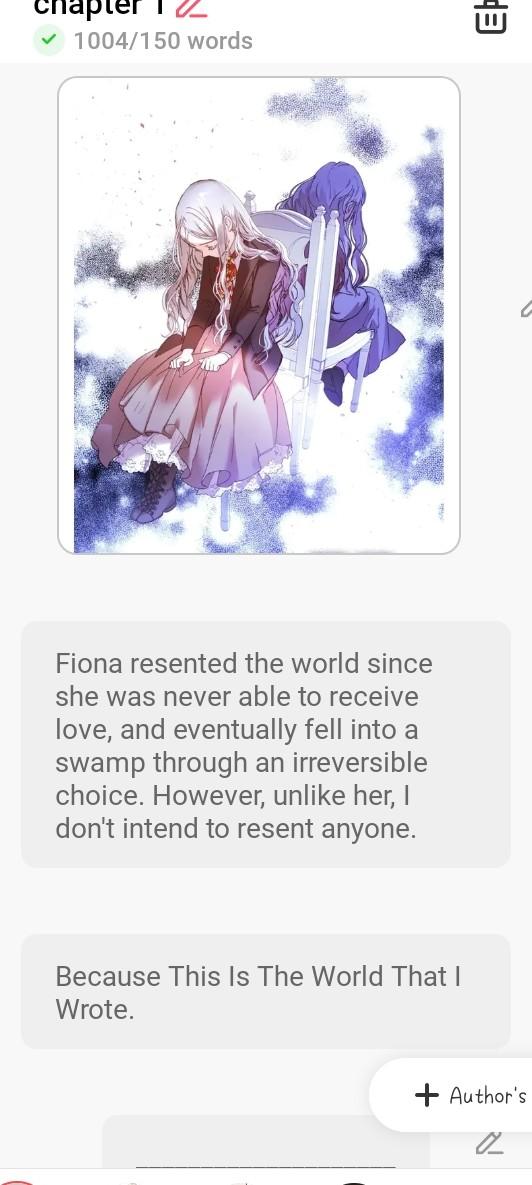Tap the pencil icon at image's right edge
The image size is (532, 1185).
(x=527, y=308)
